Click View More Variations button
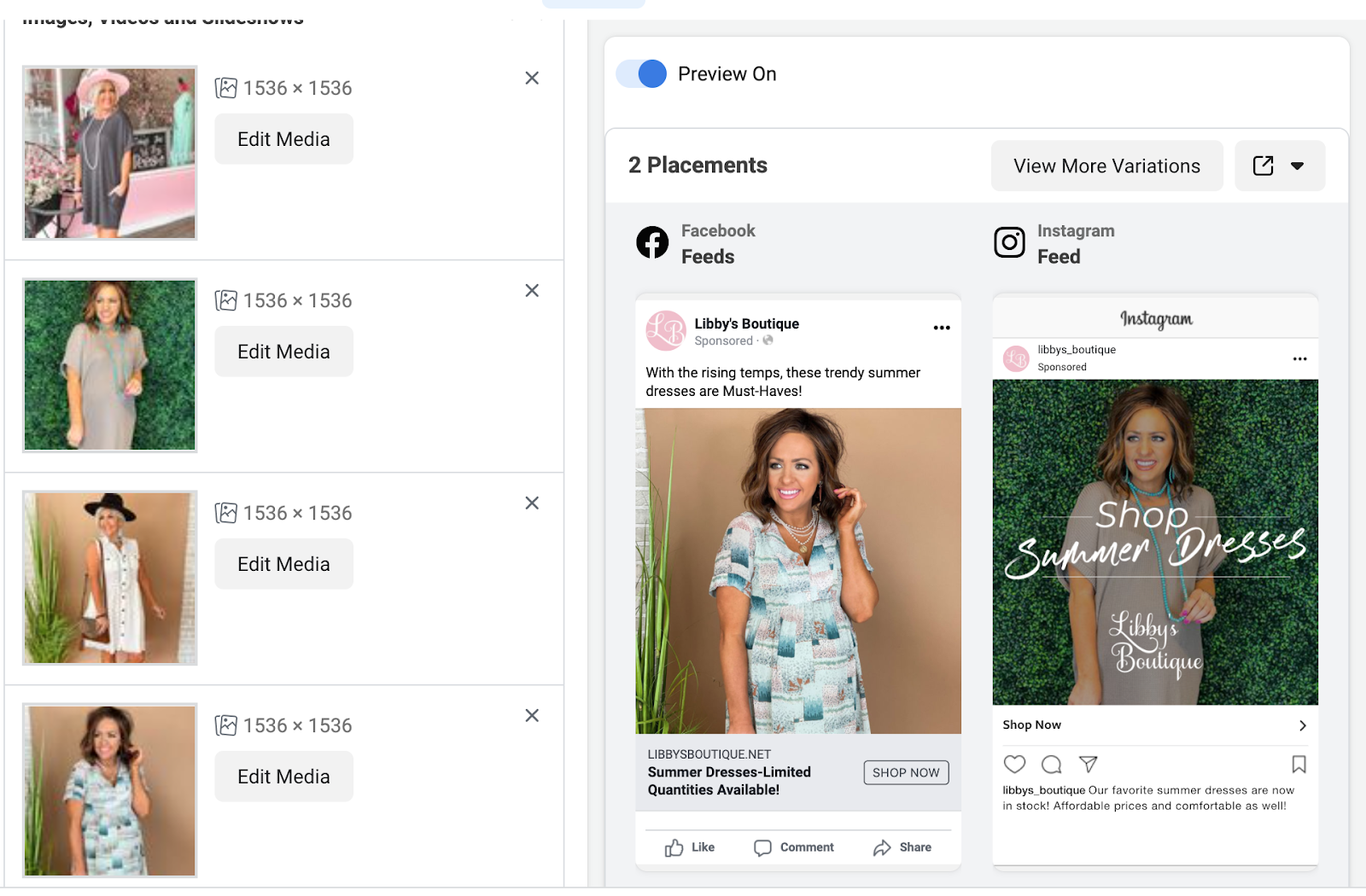Image resolution: width=1366 pixels, height=896 pixels. click(1106, 166)
